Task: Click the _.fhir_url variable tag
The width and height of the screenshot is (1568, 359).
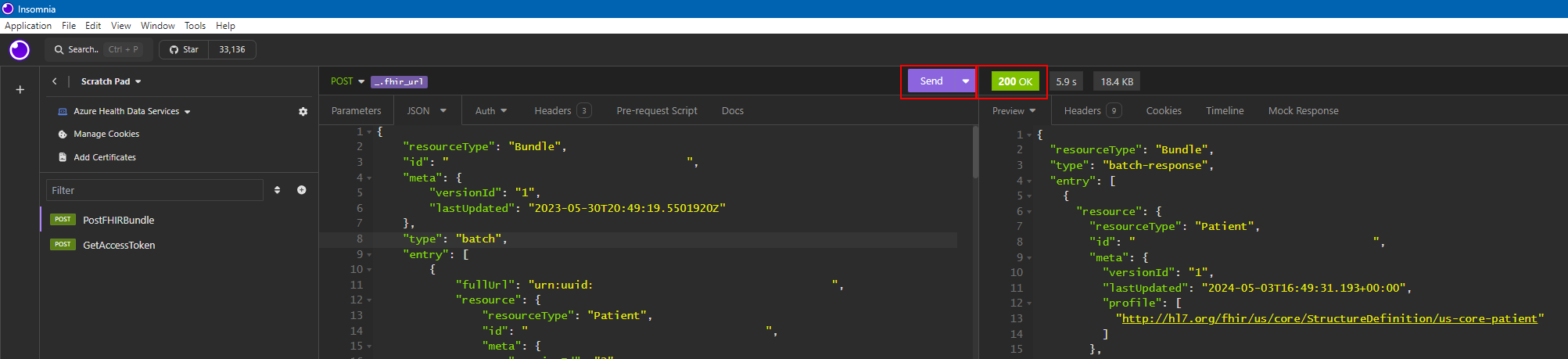Action: [x=399, y=81]
